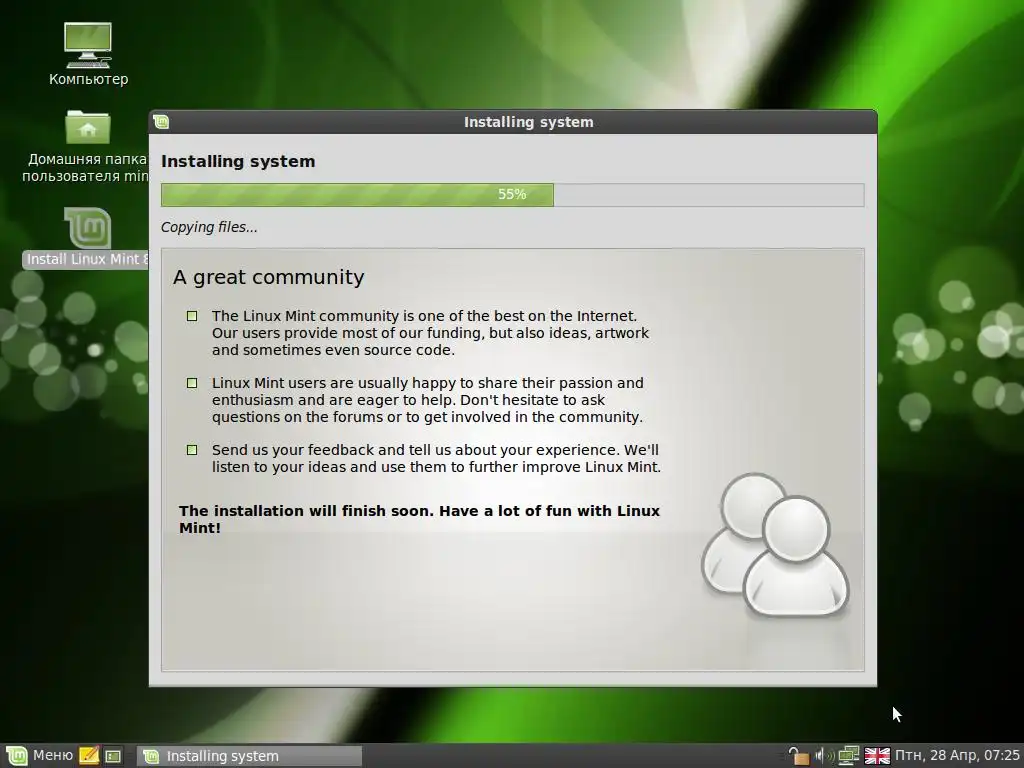The height and width of the screenshot is (768, 1024).
Task: Click the 55% installation progress bar
Action: 513,195
